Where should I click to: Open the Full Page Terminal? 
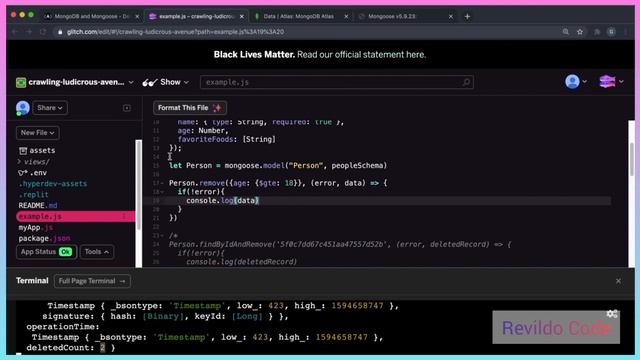92,281
